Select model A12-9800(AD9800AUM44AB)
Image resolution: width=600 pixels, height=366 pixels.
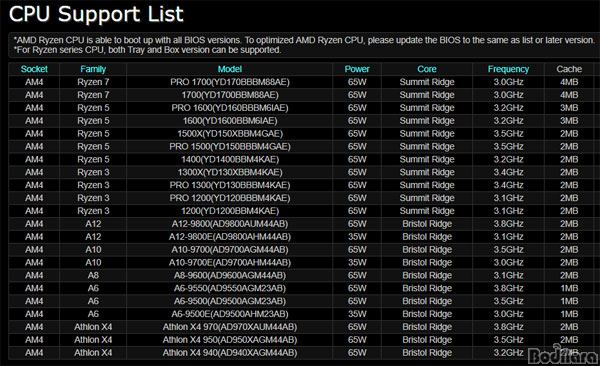pos(230,224)
